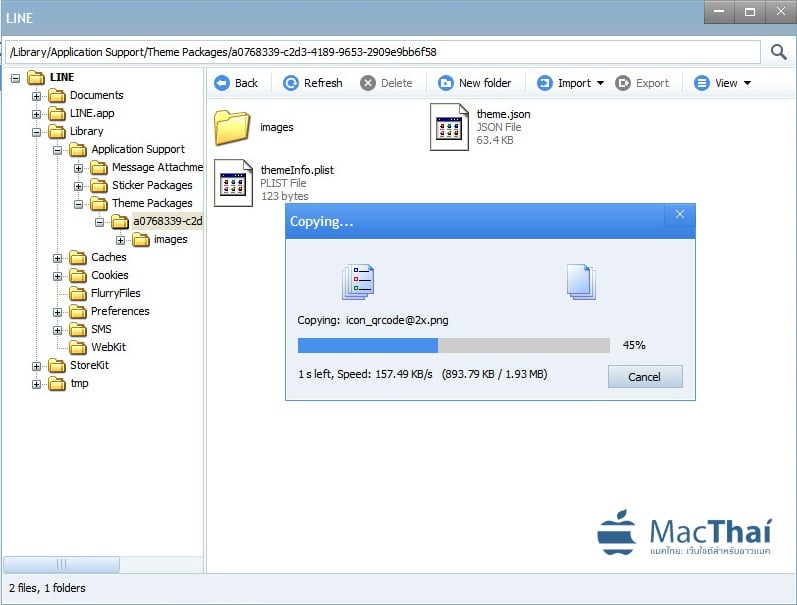Select the theme.json file icon
The width and height of the screenshot is (797, 605).
[449, 127]
